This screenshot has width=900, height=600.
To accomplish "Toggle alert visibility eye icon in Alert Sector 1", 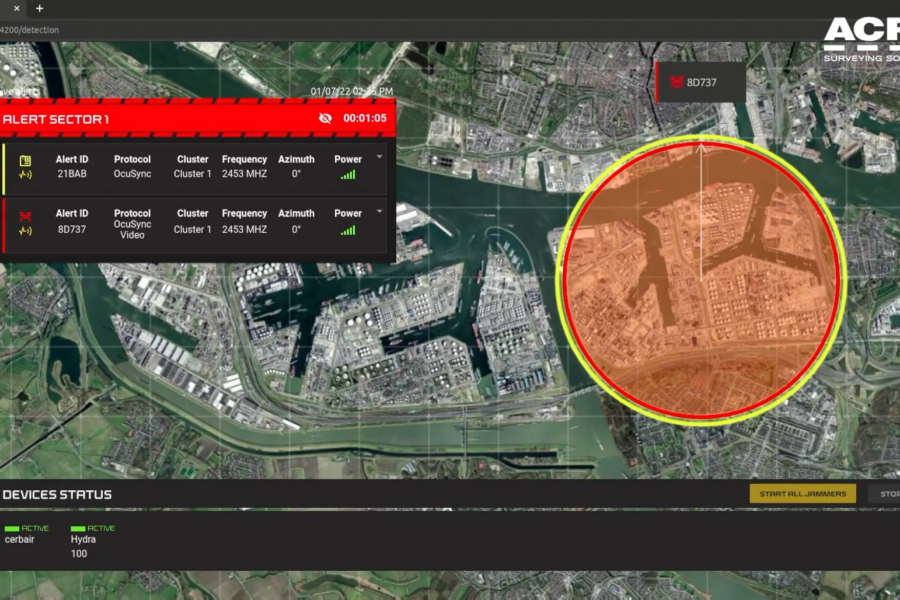I will tap(325, 118).
